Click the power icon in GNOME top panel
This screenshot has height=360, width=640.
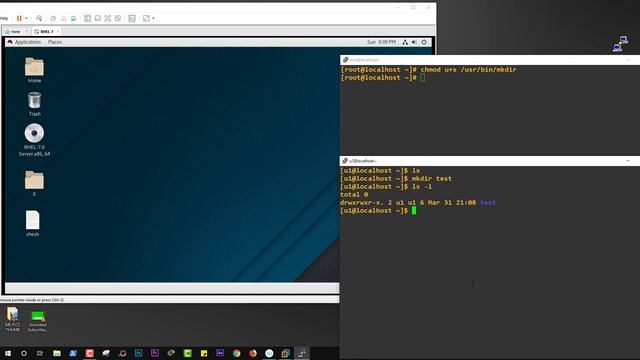(x=424, y=42)
